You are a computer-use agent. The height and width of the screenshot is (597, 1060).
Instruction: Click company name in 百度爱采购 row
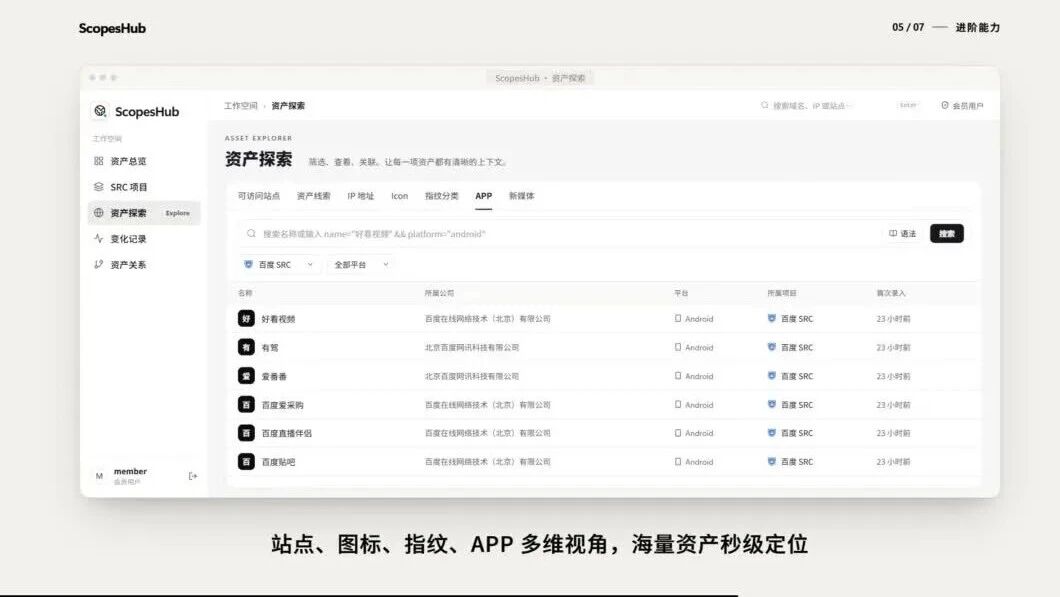coord(487,404)
